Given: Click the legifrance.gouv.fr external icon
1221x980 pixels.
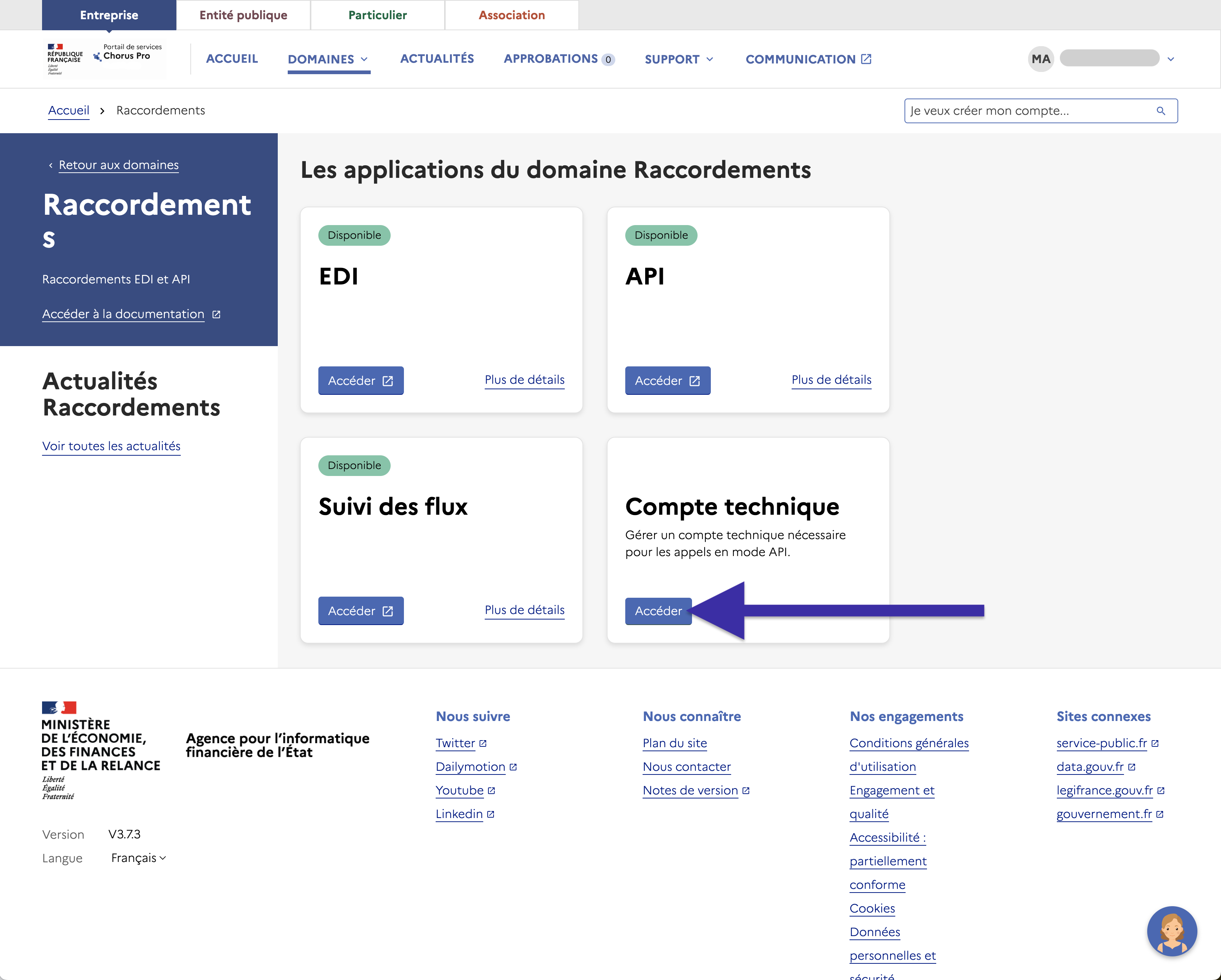Looking at the screenshot, I should pyautogui.click(x=1161, y=791).
